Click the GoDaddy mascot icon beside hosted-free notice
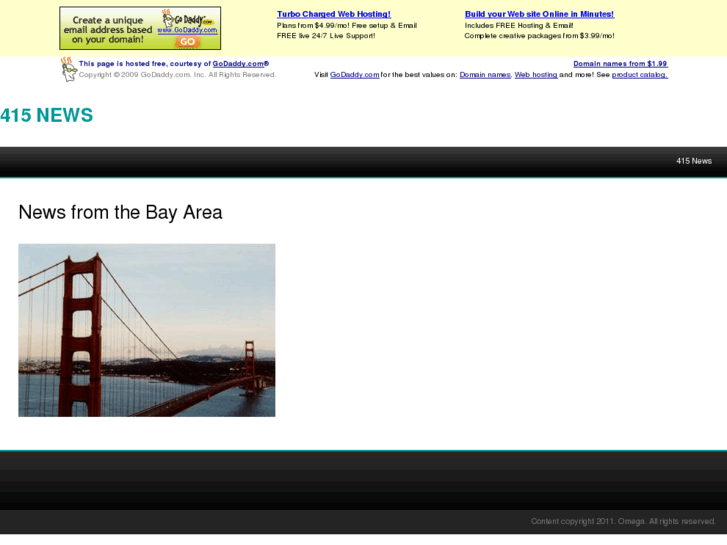This screenshot has width=727, height=545. coord(69,69)
